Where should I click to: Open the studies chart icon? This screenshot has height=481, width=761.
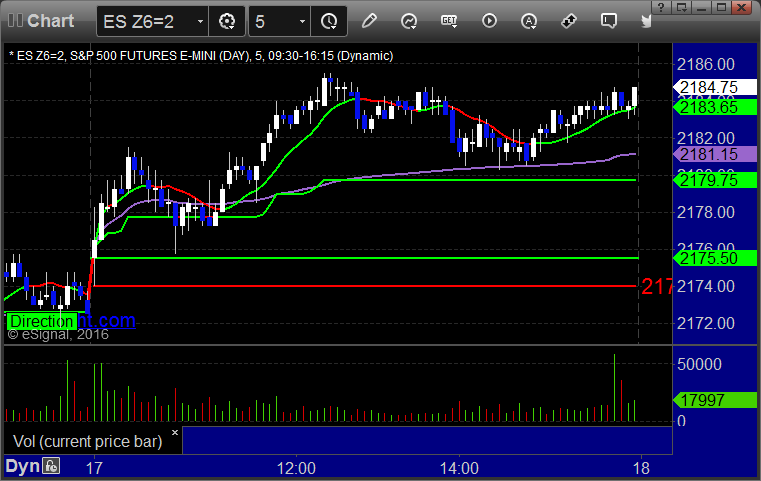click(409, 21)
